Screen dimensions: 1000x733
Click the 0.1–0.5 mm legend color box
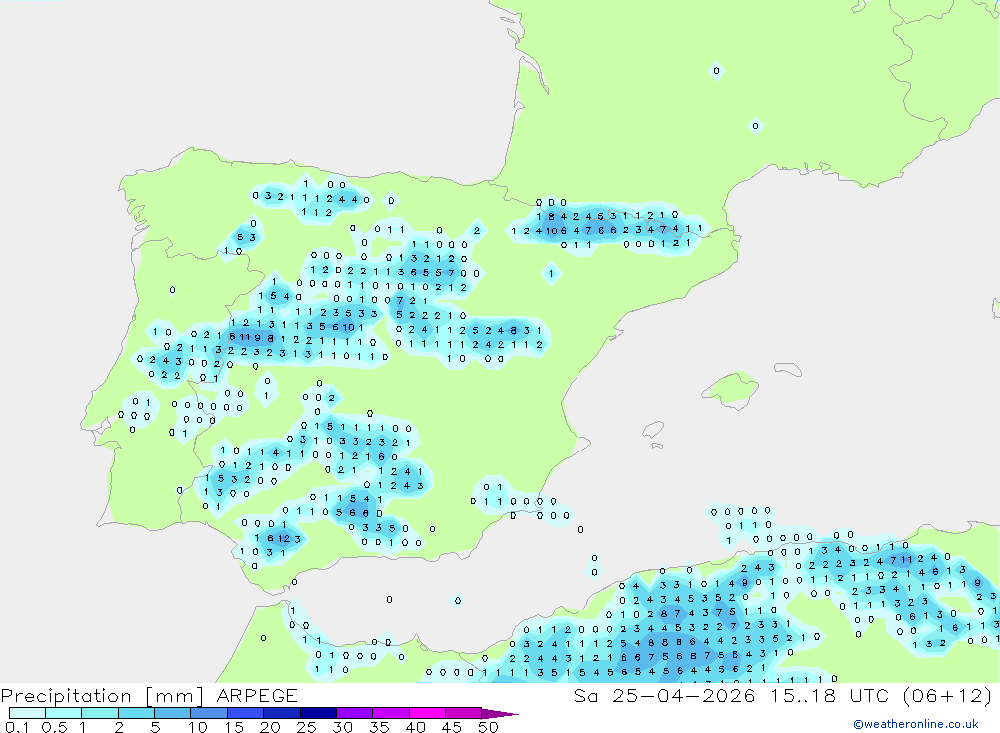click(27, 713)
